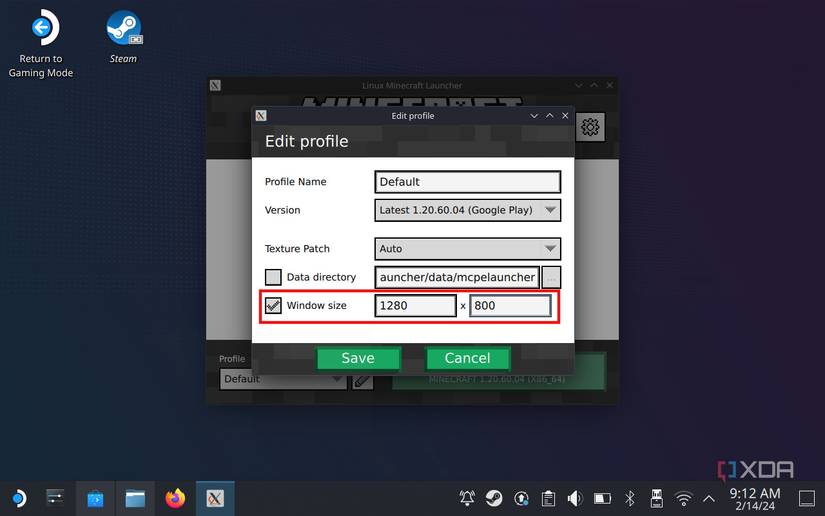Uncheck the Window size checkbox
Screen dimensions: 825x516
coord(273,306)
